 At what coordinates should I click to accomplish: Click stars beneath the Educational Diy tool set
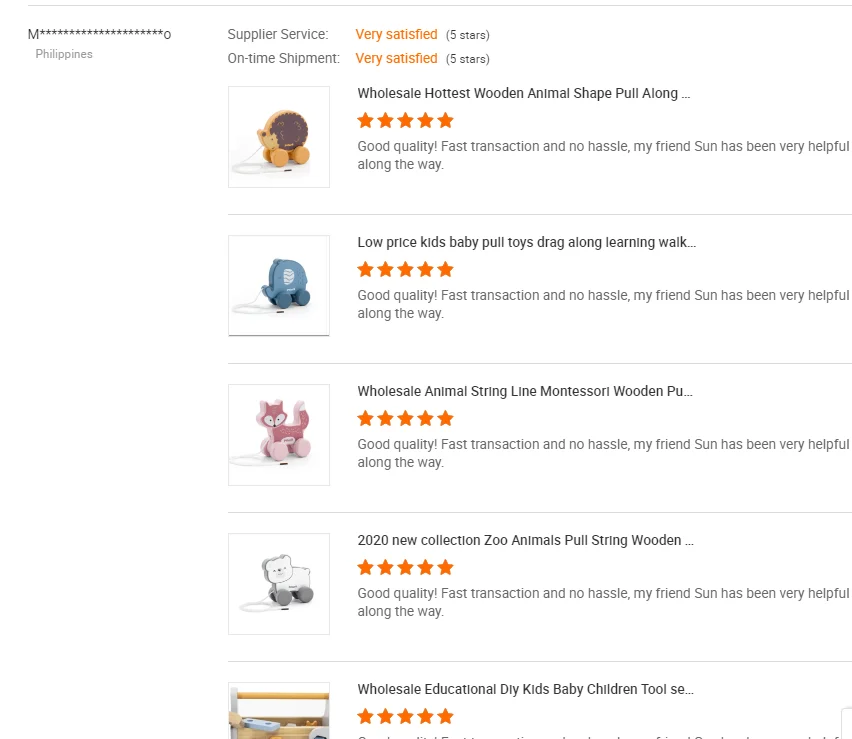click(x=405, y=717)
